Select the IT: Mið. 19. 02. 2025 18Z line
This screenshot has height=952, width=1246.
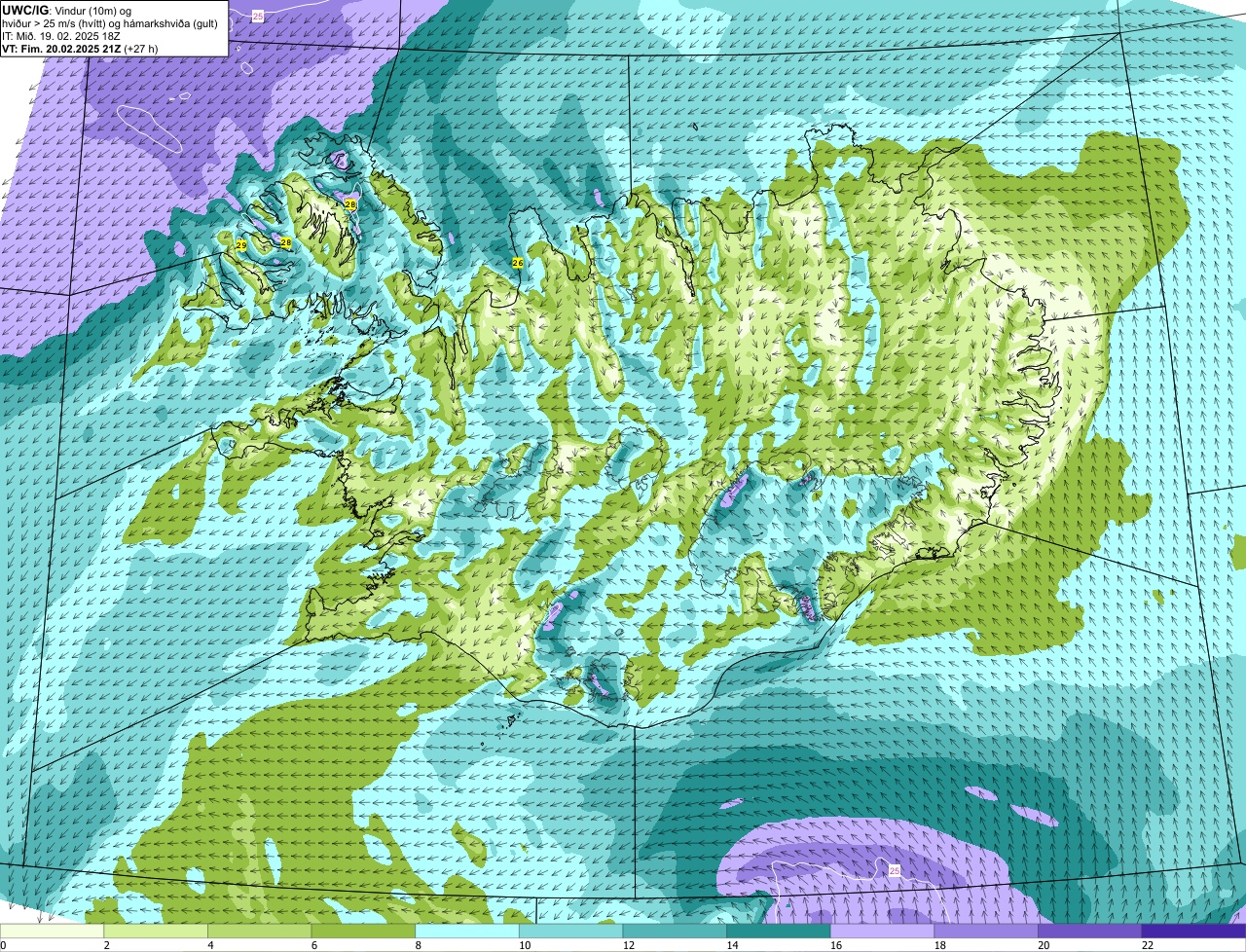click(61, 36)
